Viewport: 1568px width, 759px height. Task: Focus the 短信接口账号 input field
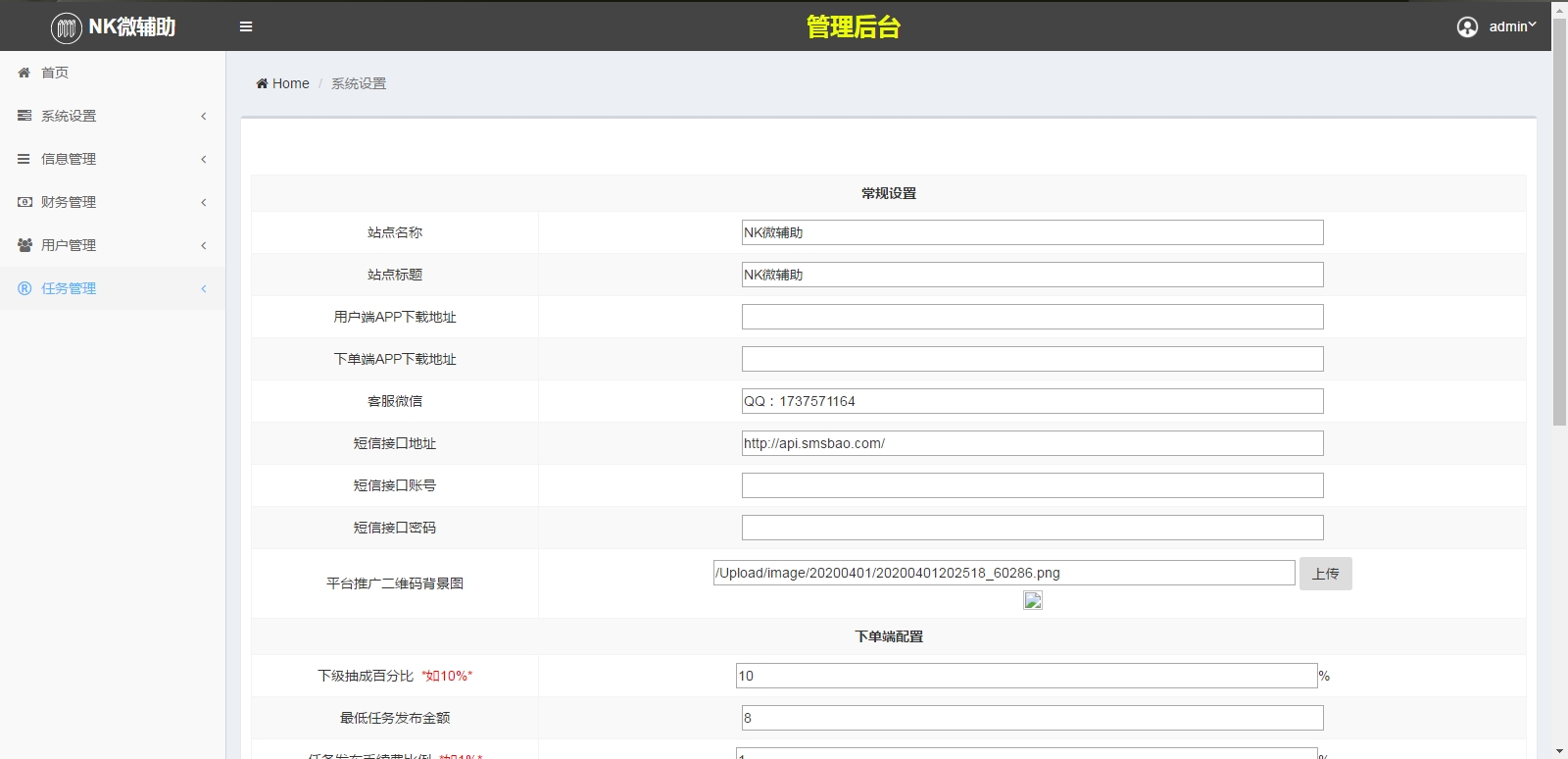[1032, 485]
